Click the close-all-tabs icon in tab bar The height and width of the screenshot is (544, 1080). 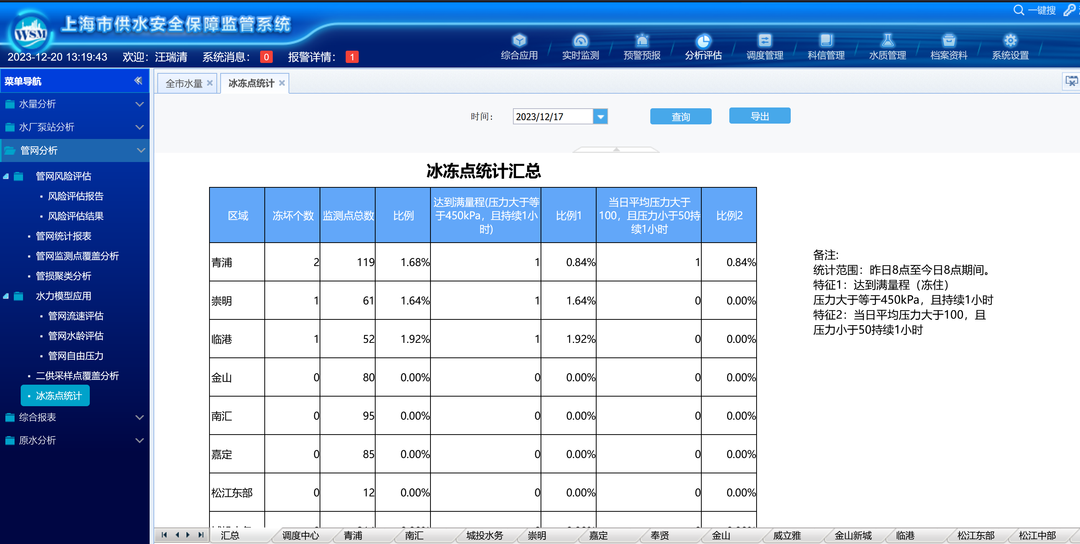[1072, 81]
